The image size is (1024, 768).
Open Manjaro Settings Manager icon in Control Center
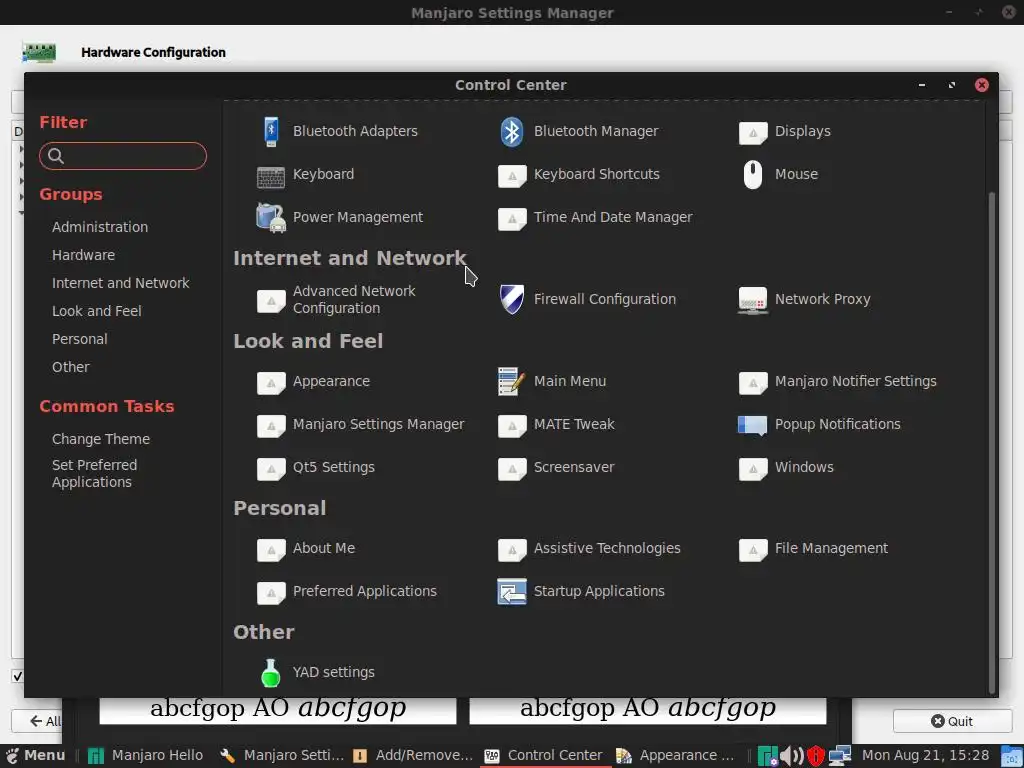tap(270, 426)
